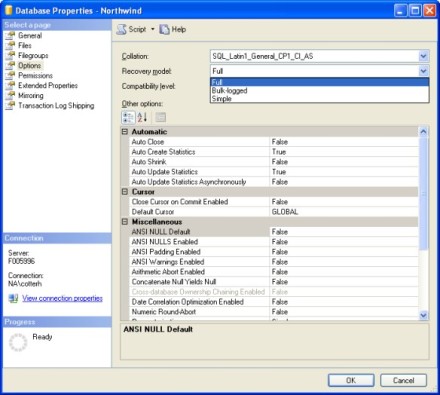440x395 pixels.
Task: Select the Options page
Action: point(30,65)
